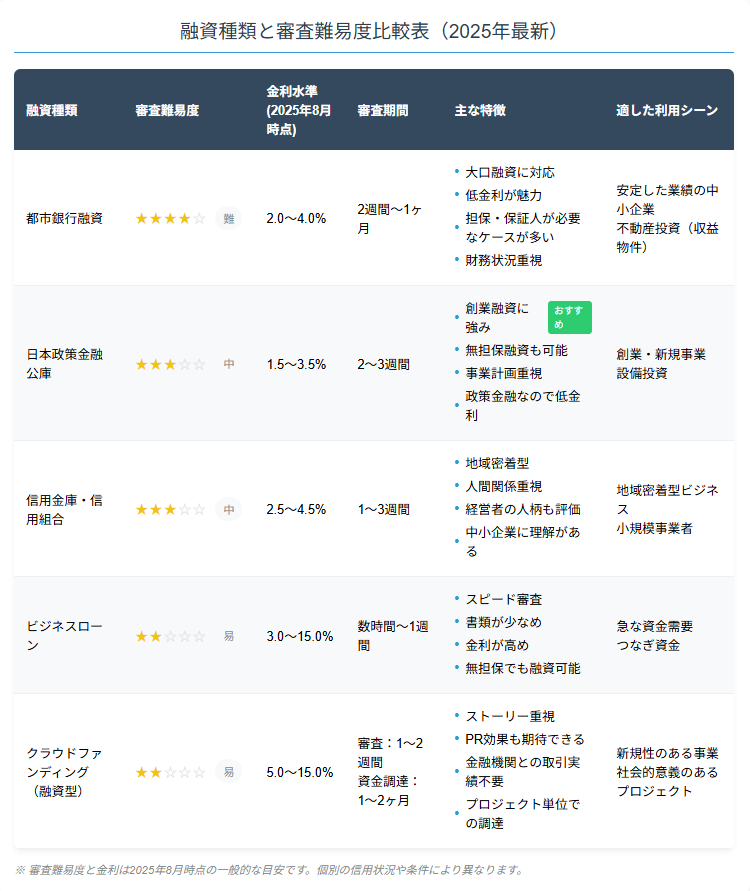
Task: Click the 中 badge in 日本政策金融公庫 row
Action: point(229,364)
